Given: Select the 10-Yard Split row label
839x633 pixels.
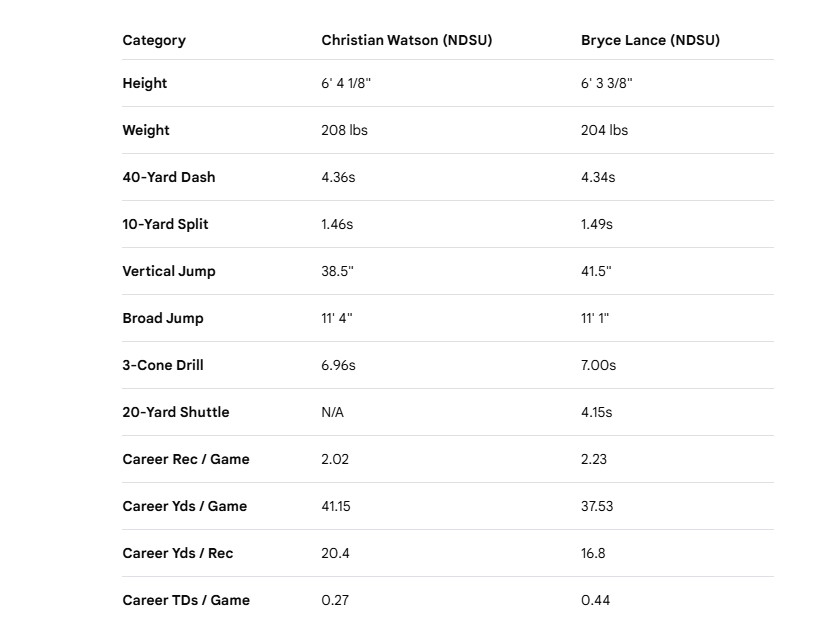Looking at the screenshot, I should pyautogui.click(x=165, y=224).
